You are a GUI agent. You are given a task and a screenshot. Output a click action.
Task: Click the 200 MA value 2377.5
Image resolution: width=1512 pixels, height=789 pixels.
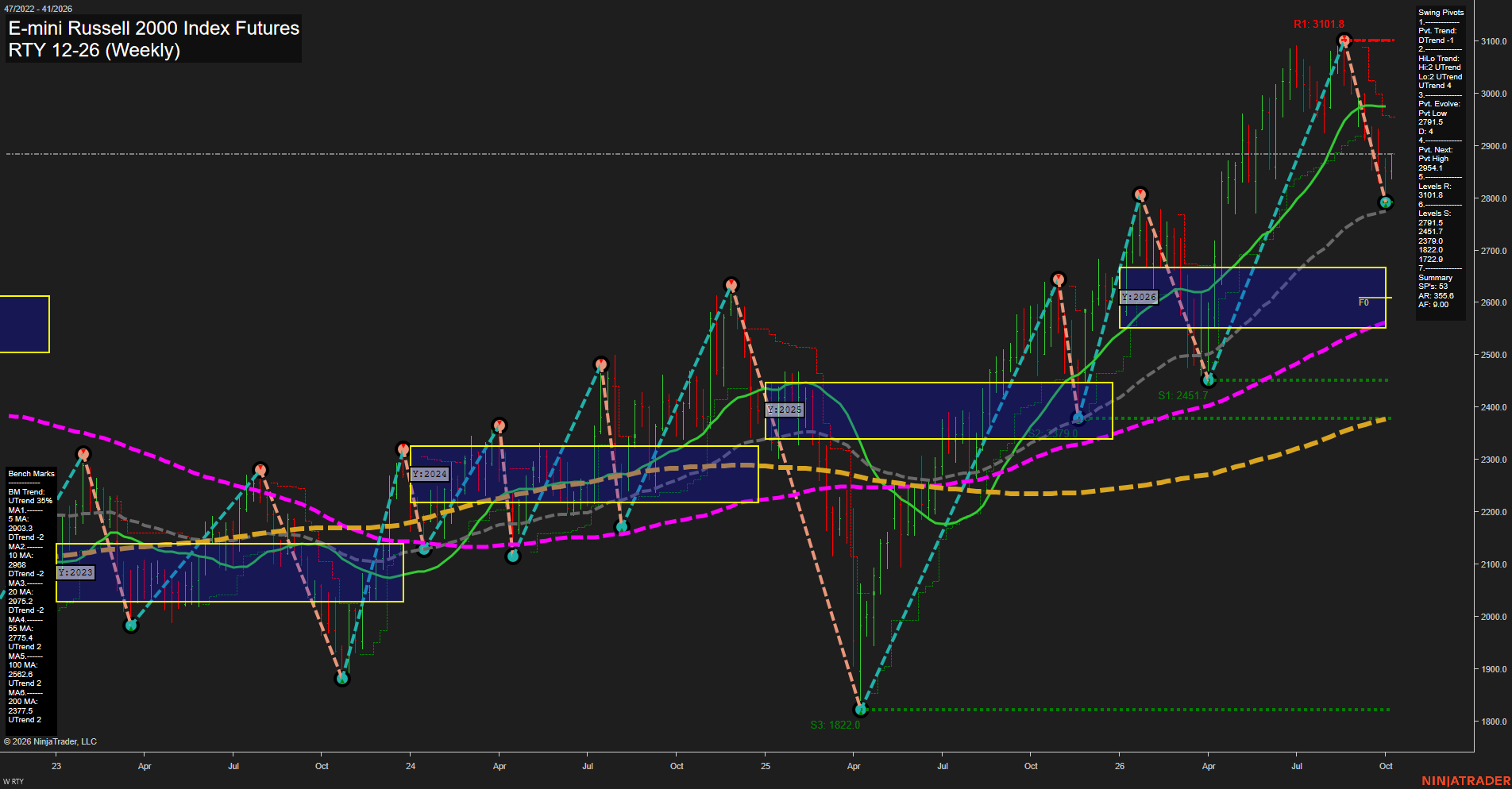point(21,711)
